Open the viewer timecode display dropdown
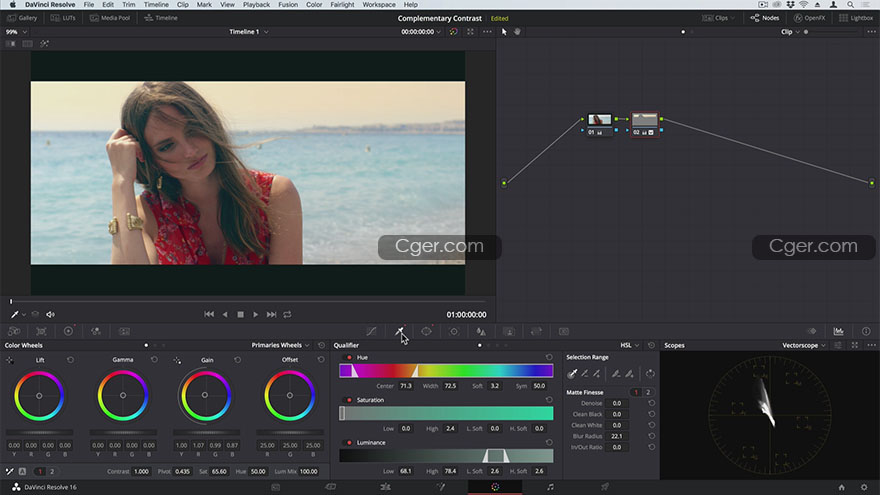This screenshot has height=495, width=880. [421, 32]
